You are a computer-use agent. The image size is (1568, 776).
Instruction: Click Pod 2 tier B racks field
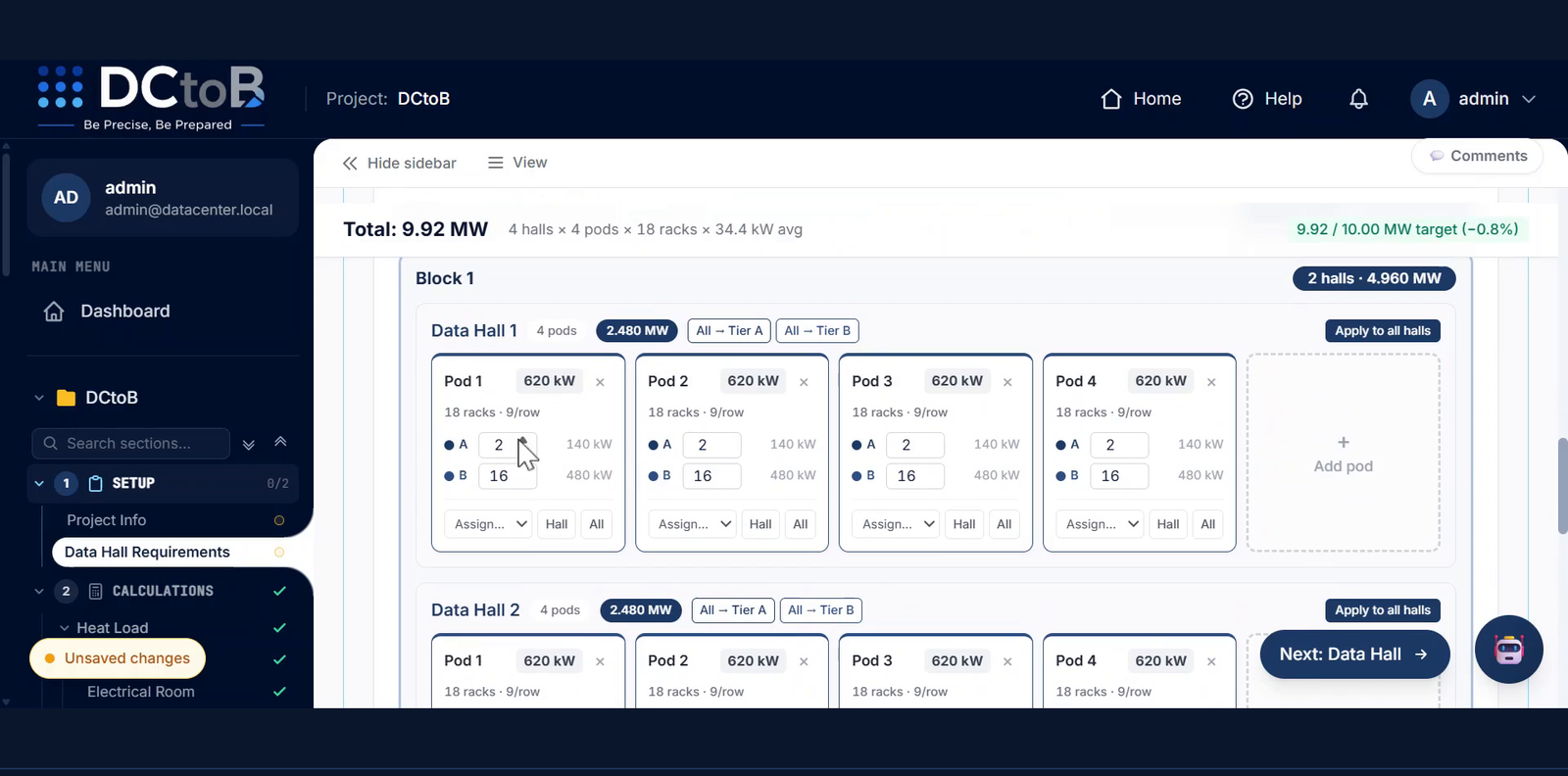coord(711,476)
